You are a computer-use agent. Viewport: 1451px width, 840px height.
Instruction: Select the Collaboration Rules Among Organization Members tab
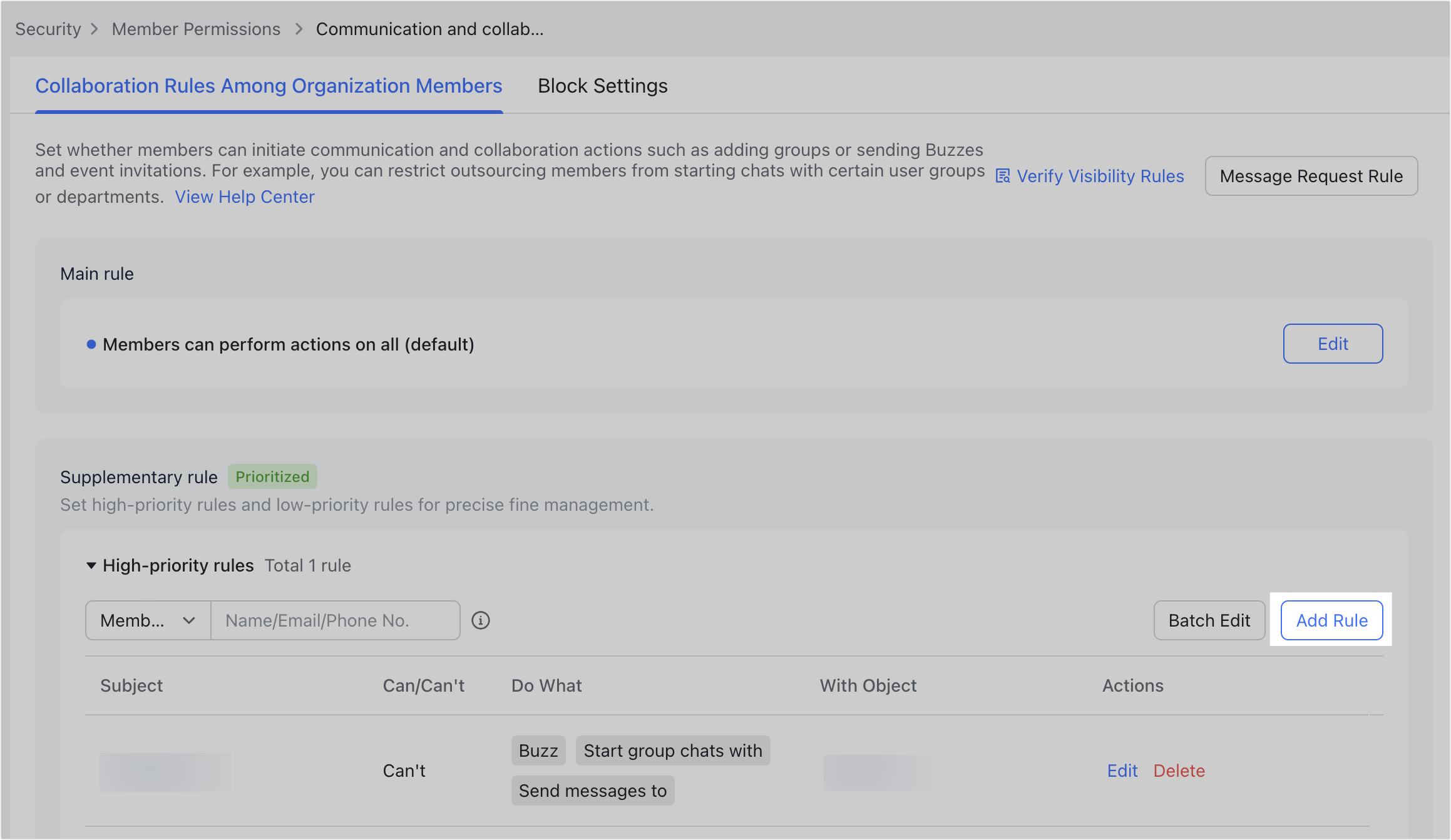[x=269, y=86]
